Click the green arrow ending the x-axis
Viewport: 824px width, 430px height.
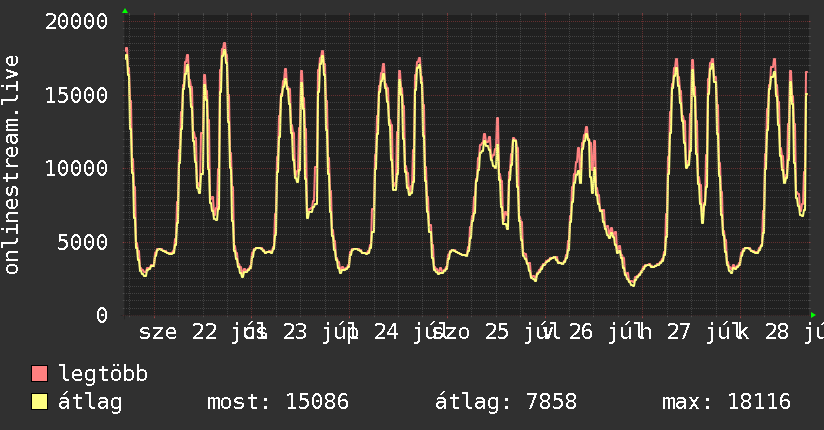[x=813, y=315]
